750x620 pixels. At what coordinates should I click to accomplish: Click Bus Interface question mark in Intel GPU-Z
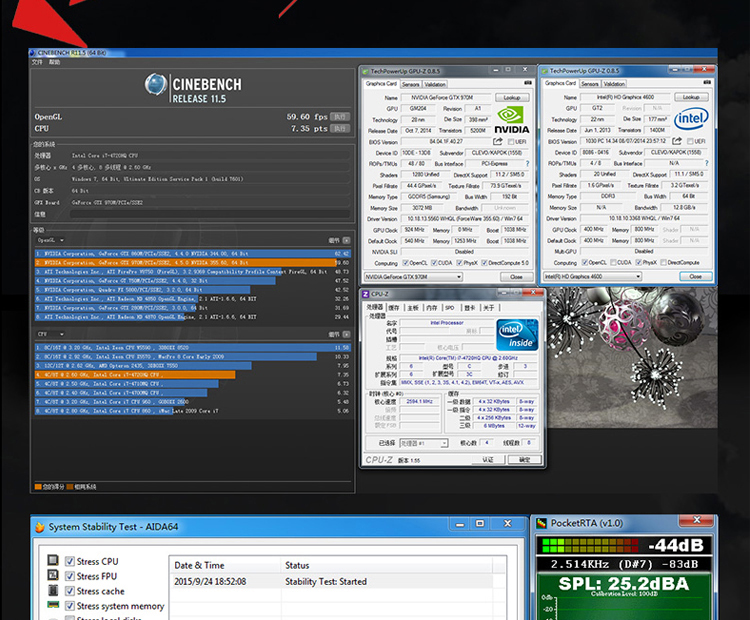click(706, 163)
